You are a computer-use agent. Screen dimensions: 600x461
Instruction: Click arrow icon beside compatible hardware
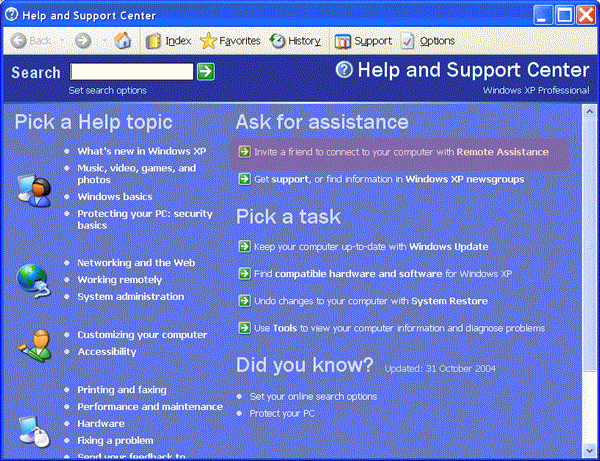point(245,274)
